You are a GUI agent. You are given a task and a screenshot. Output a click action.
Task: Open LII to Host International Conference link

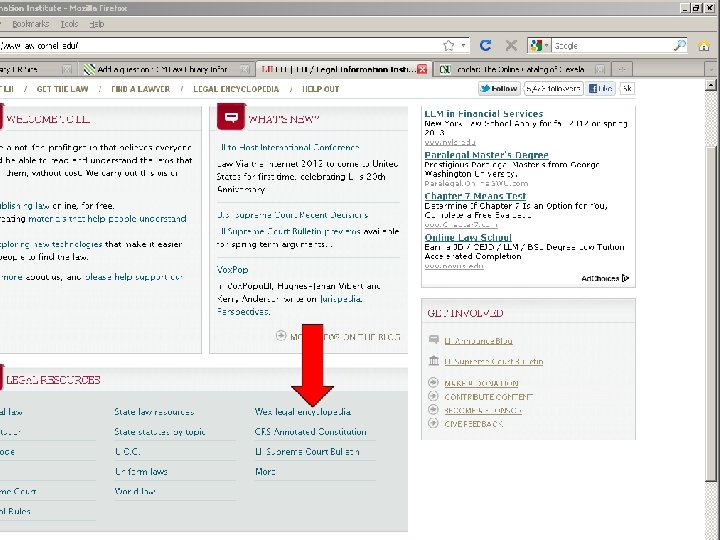pos(288,147)
